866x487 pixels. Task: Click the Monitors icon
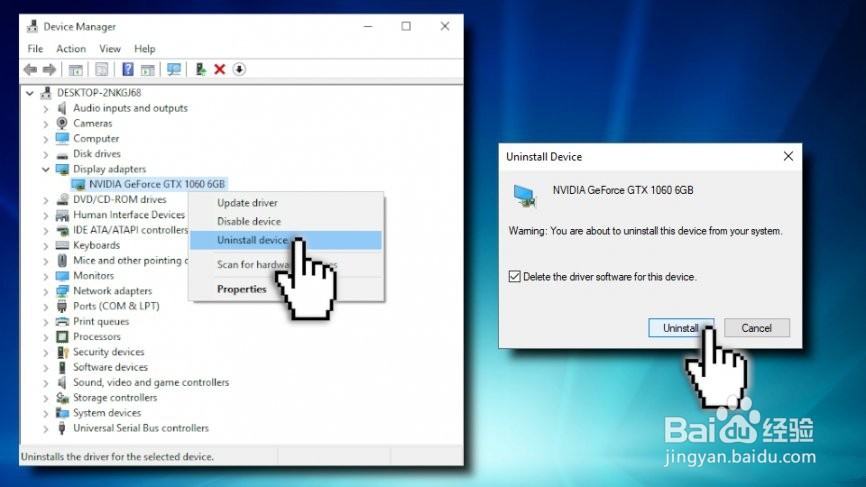coord(62,276)
